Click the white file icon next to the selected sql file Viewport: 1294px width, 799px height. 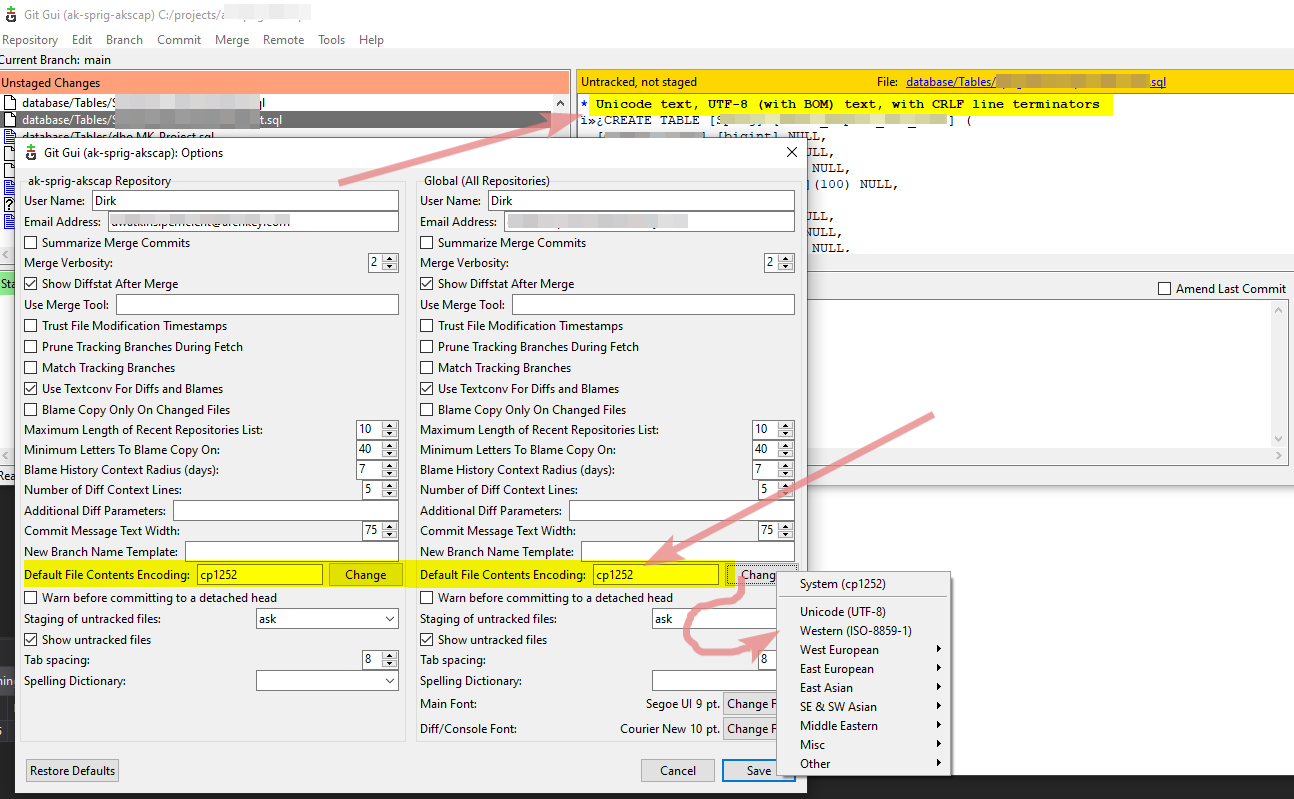9,119
